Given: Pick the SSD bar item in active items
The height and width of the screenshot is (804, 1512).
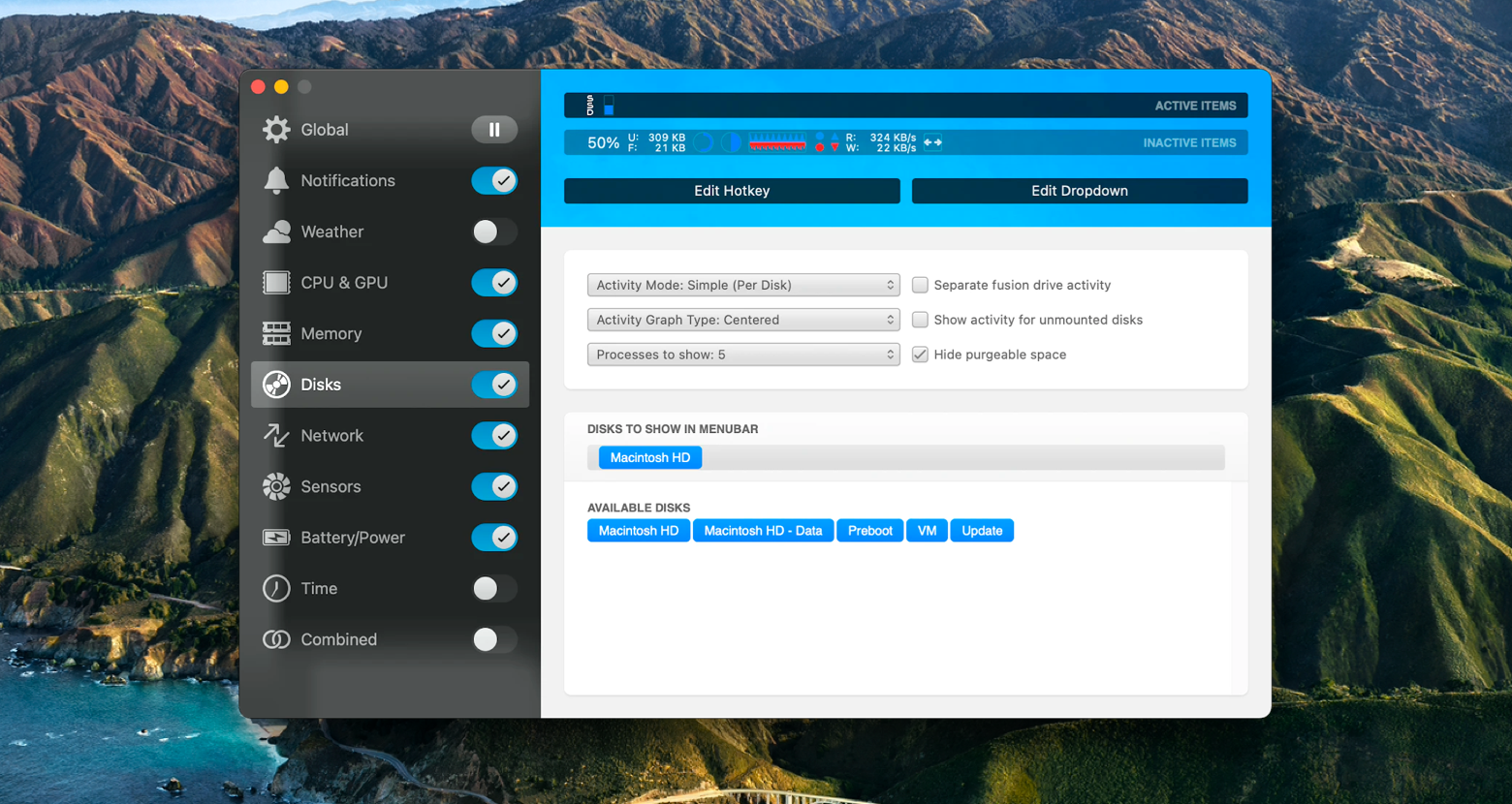Looking at the screenshot, I should (x=600, y=105).
